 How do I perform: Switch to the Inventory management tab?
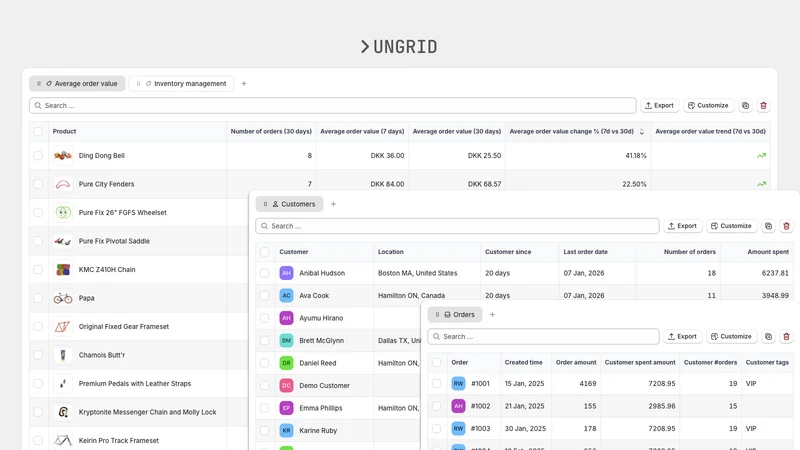pyautogui.click(x=182, y=84)
